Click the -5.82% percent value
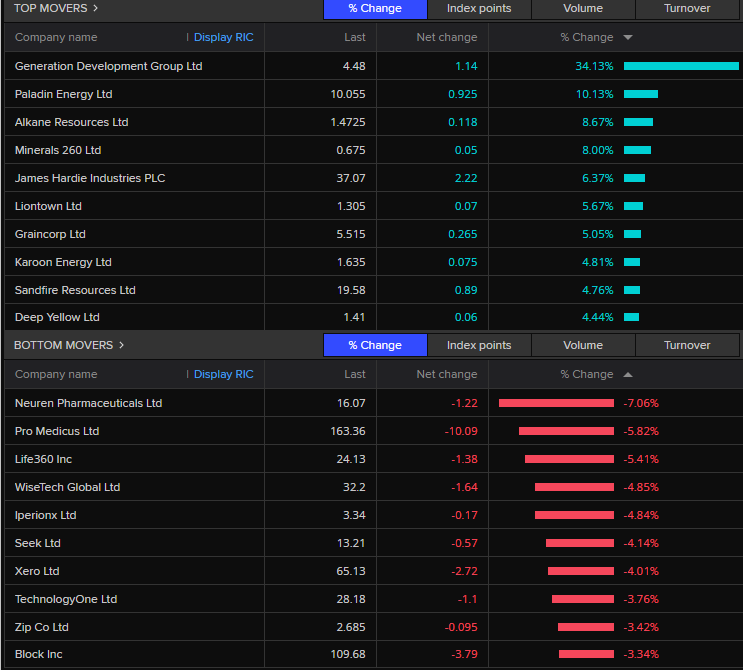Viewport: 743px width, 670px height. [x=641, y=431]
